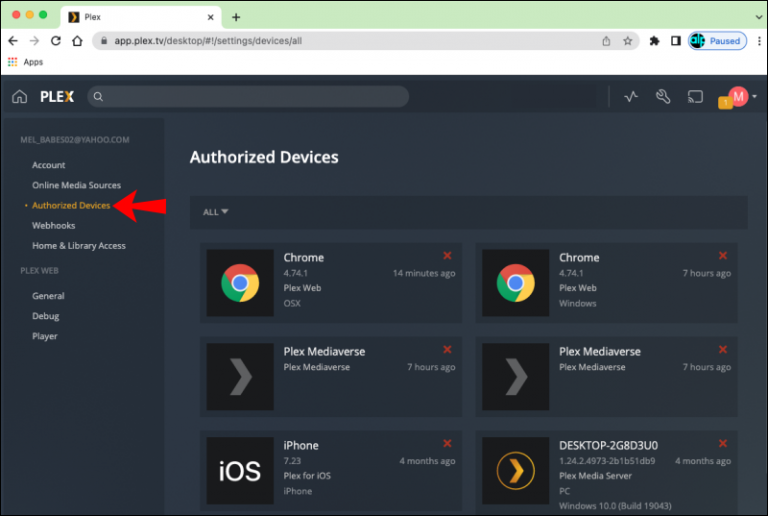Open the activity pulse icon
This screenshot has height=516, width=768.
(631, 97)
